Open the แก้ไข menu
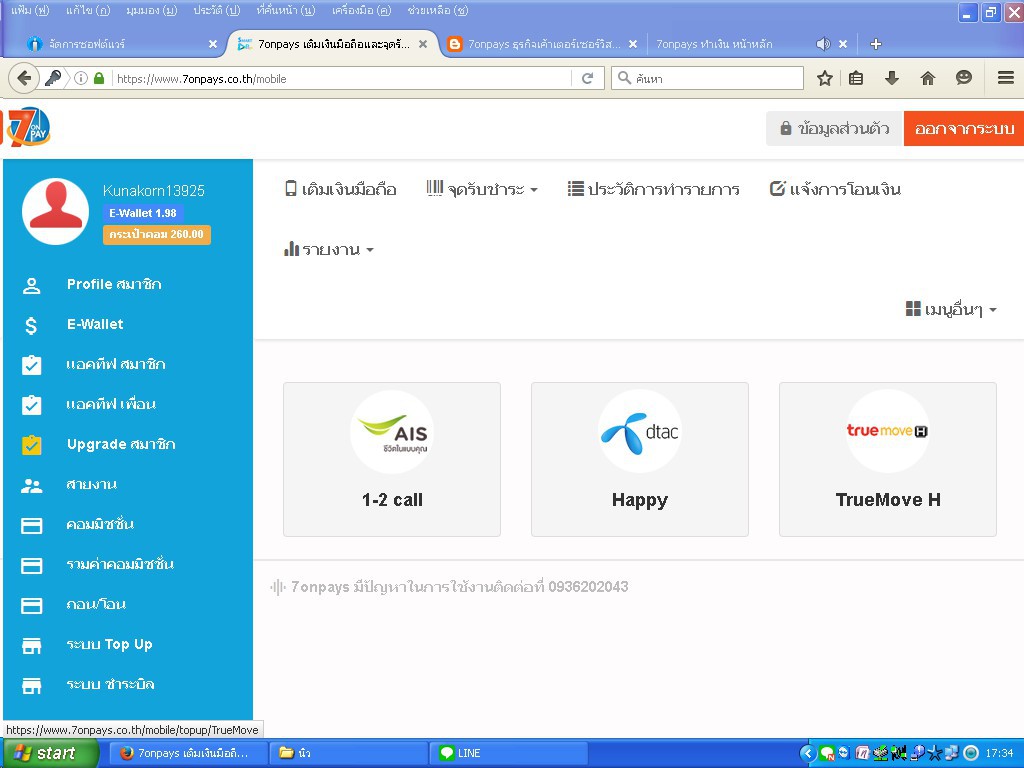The width and height of the screenshot is (1024, 768). tap(88, 10)
